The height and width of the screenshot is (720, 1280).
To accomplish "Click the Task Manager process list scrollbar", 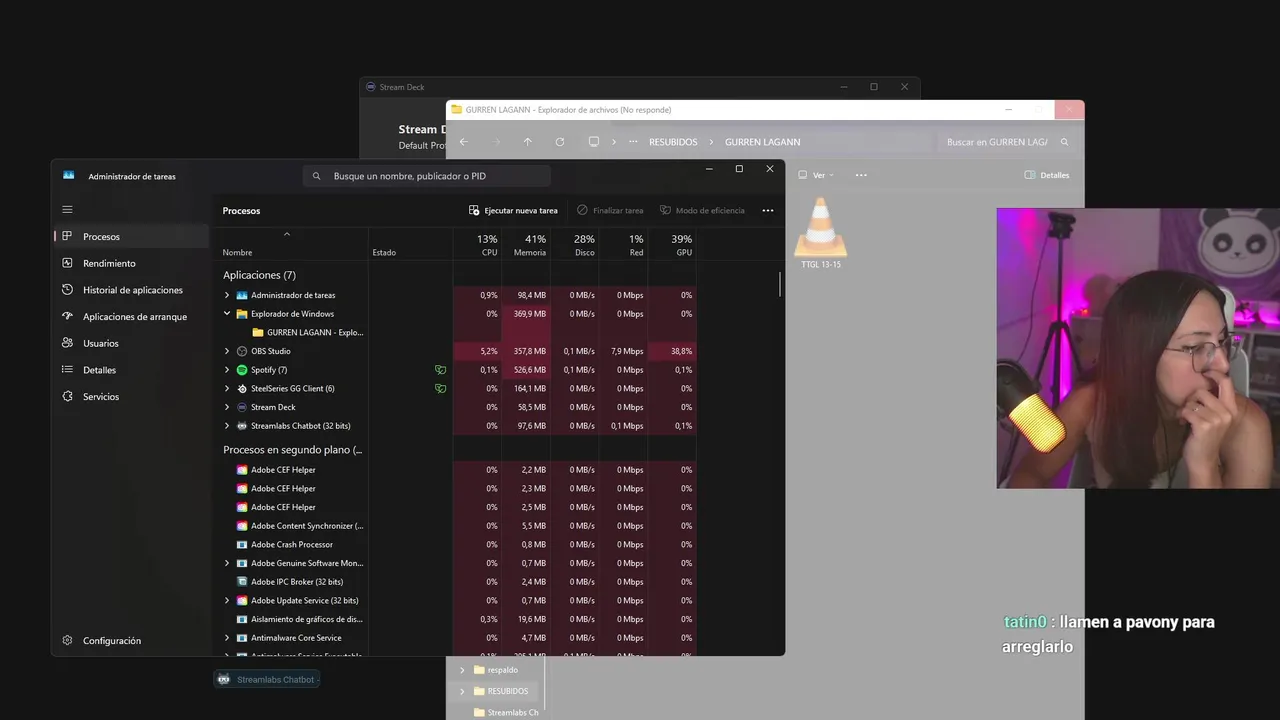I will (780, 283).
